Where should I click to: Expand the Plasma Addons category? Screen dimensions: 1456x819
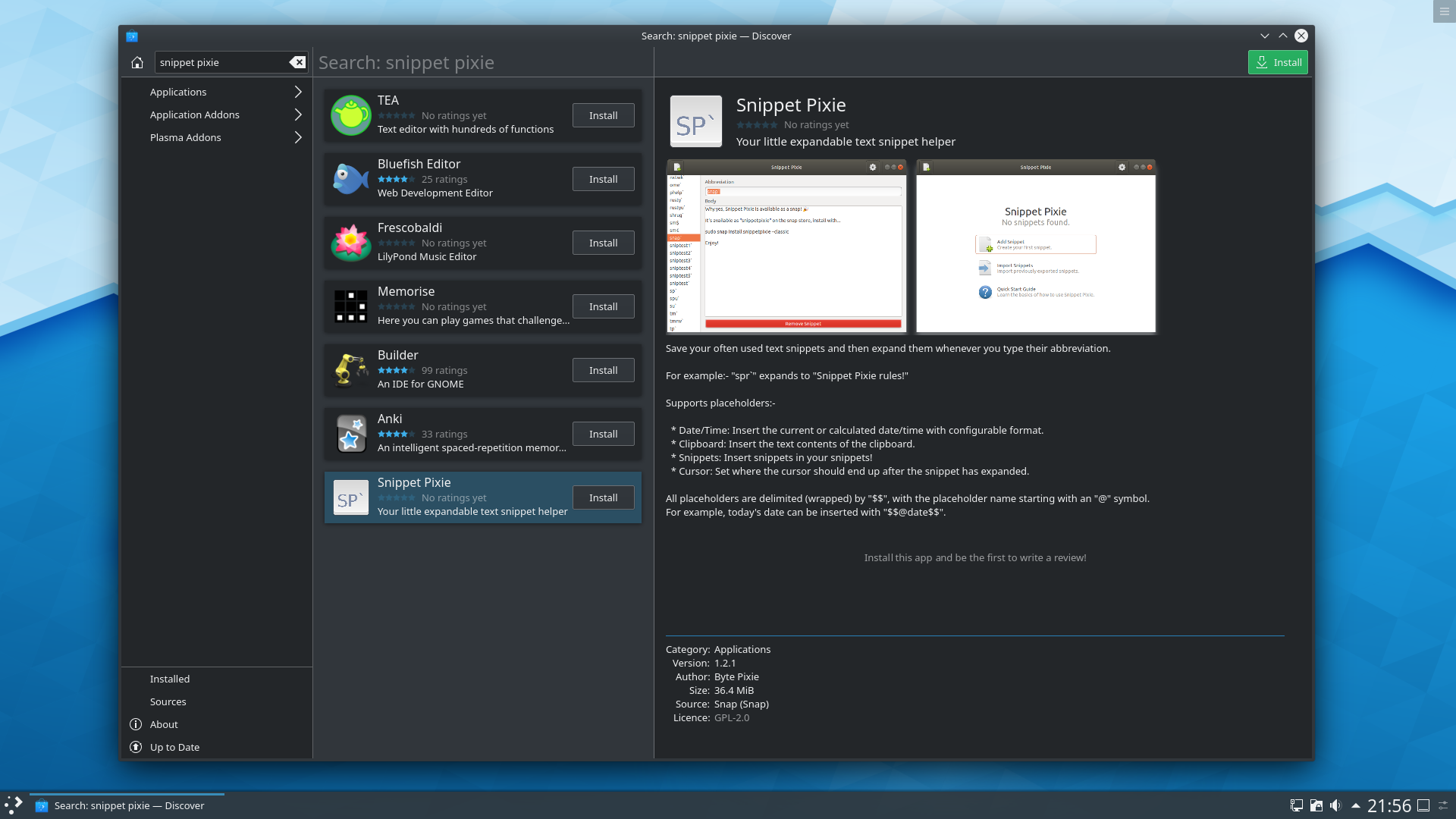tap(298, 137)
